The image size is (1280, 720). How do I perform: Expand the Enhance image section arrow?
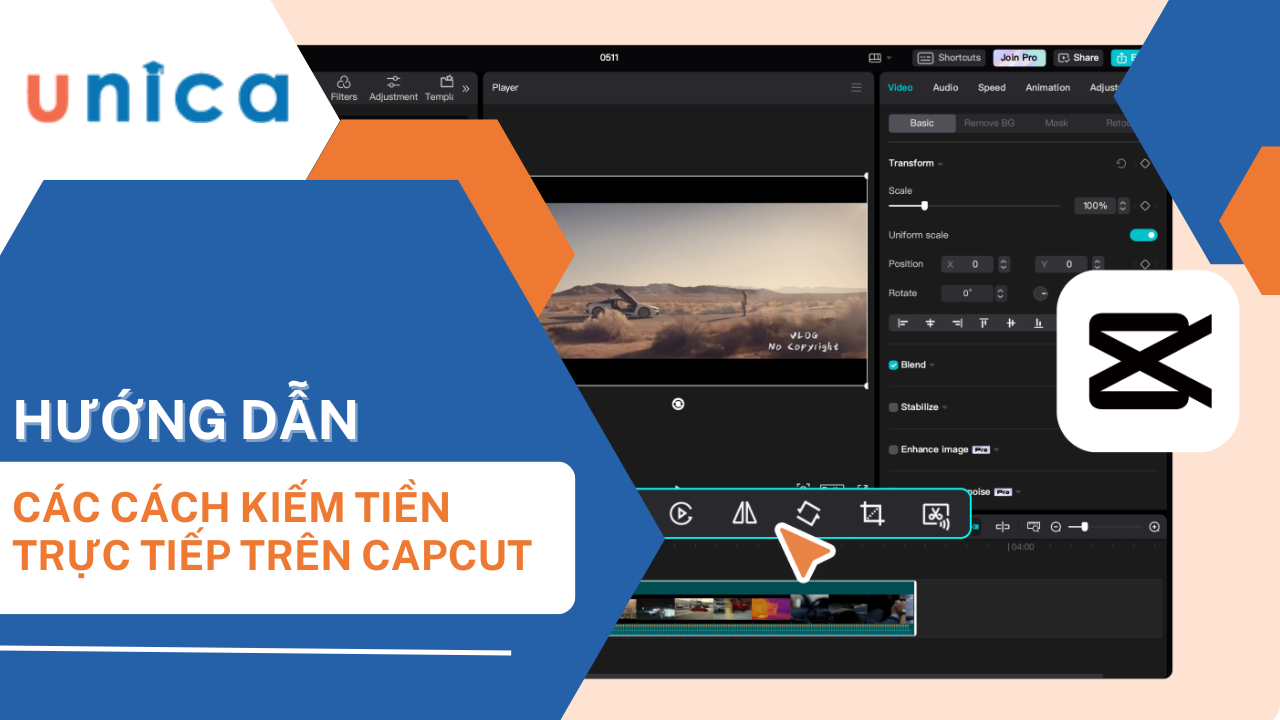pyautogui.click(x=997, y=450)
